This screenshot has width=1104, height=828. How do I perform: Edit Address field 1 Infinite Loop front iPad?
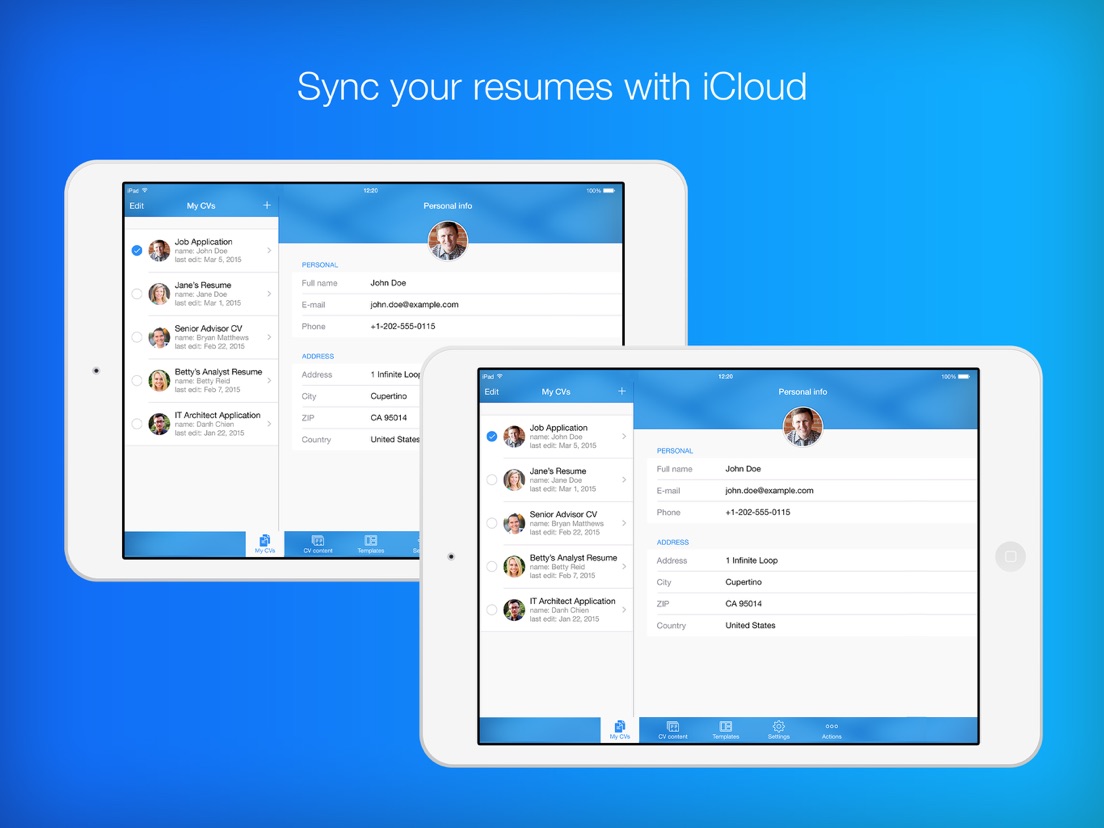(812, 560)
